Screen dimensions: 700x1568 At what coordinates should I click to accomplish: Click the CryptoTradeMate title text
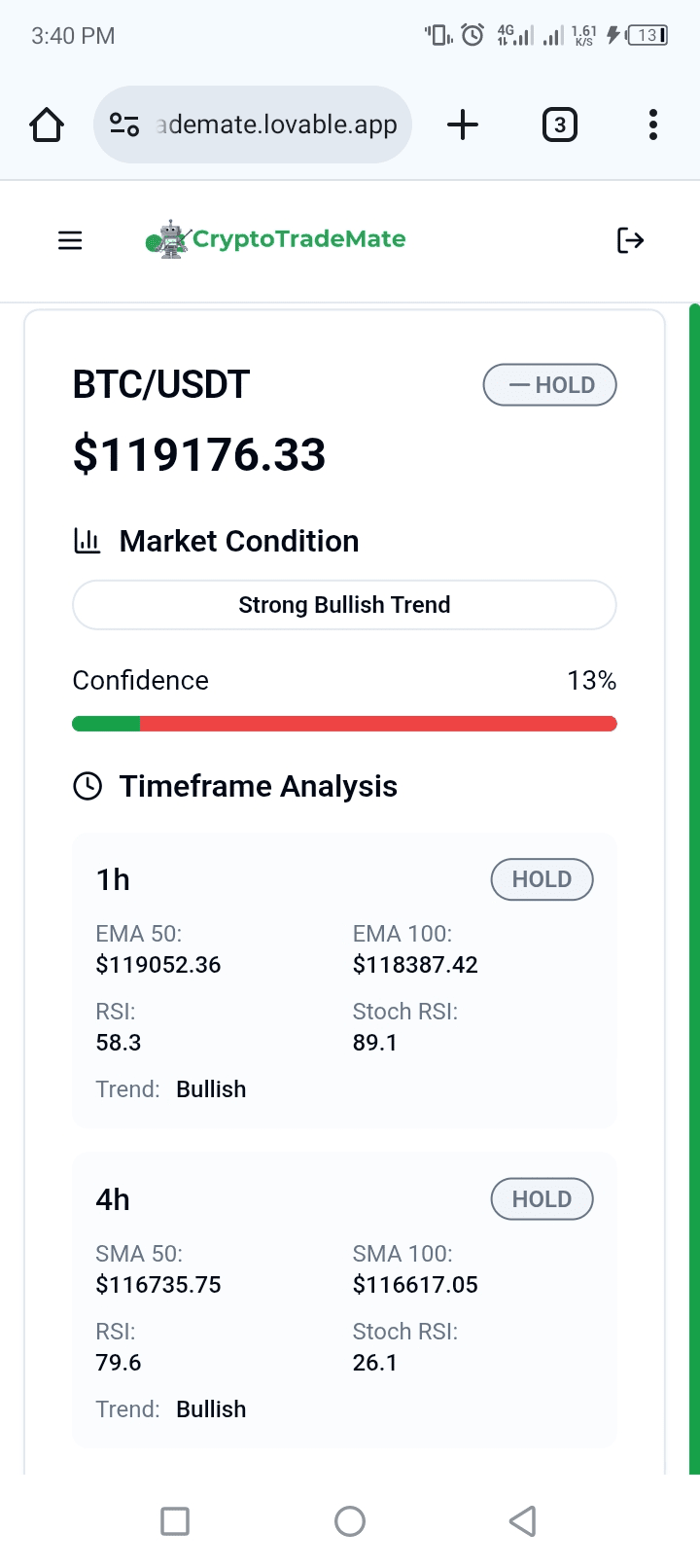299,239
